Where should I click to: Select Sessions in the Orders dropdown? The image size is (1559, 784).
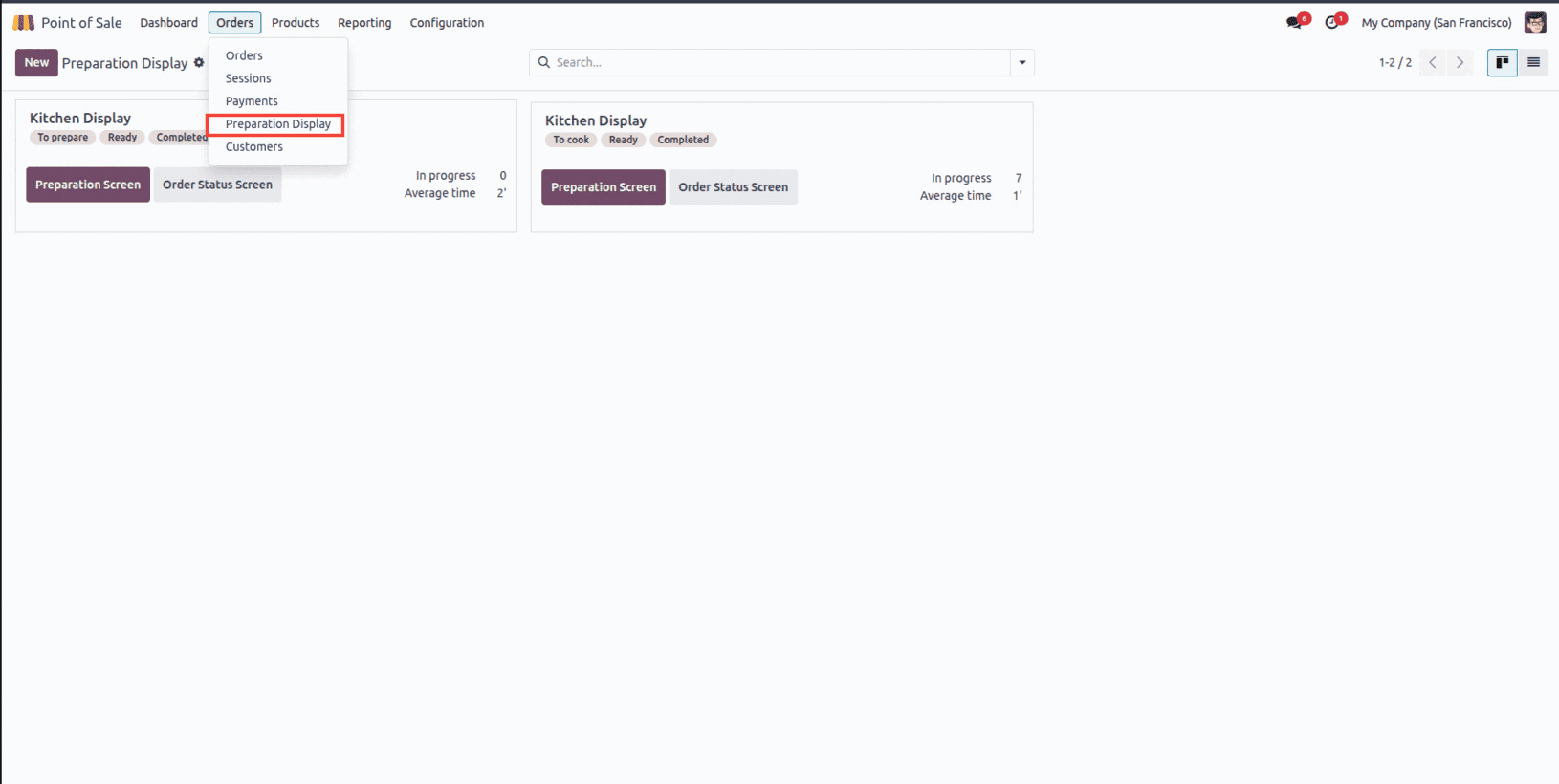(248, 78)
